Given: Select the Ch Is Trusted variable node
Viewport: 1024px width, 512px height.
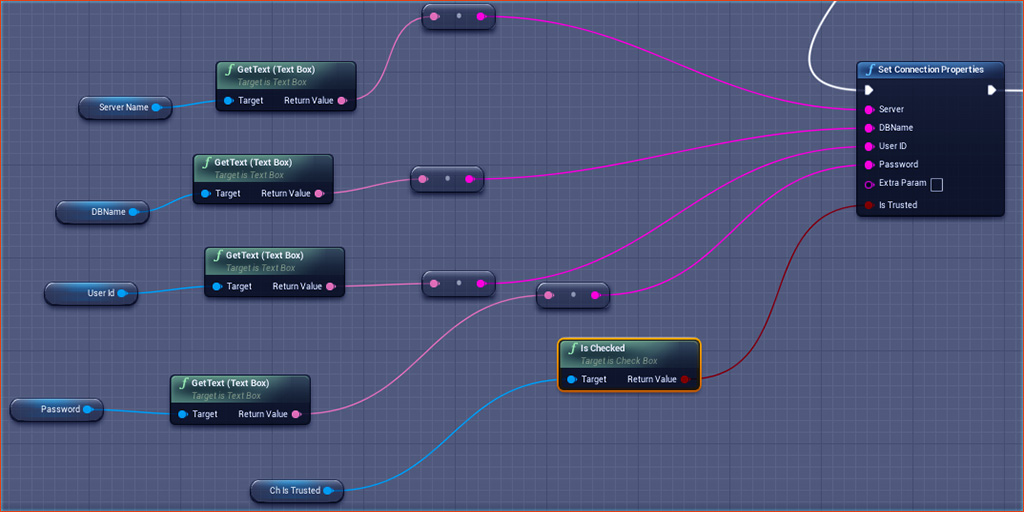Looking at the screenshot, I should coord(294,490).
